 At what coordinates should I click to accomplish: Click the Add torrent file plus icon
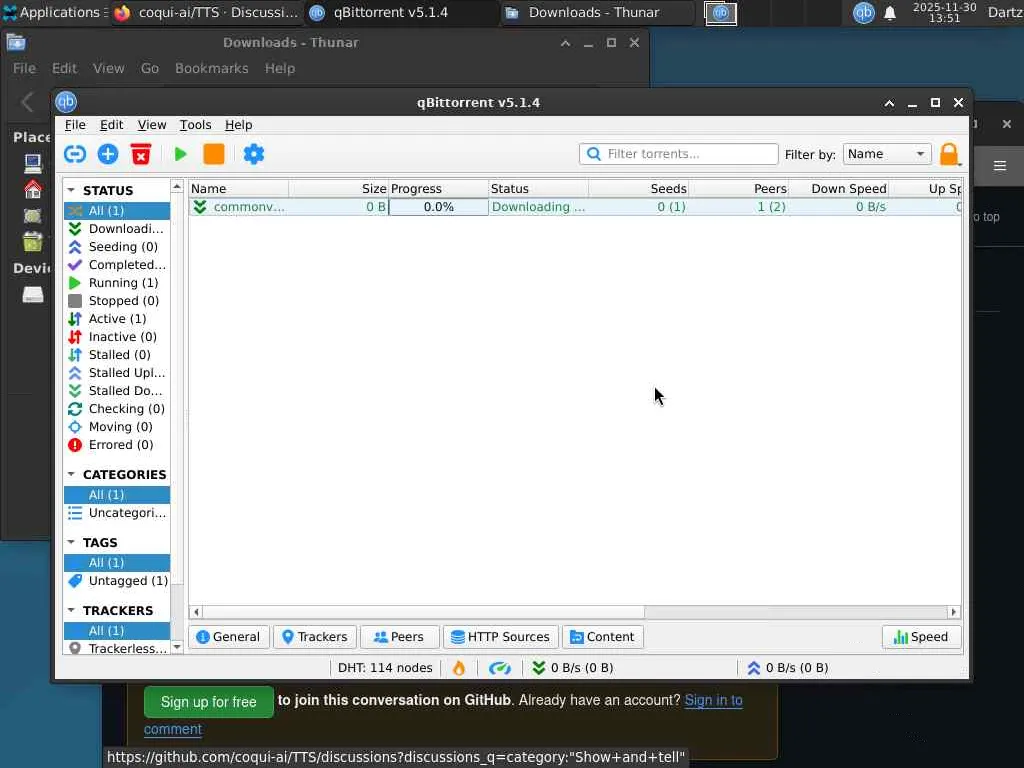[x=108, y=154]
